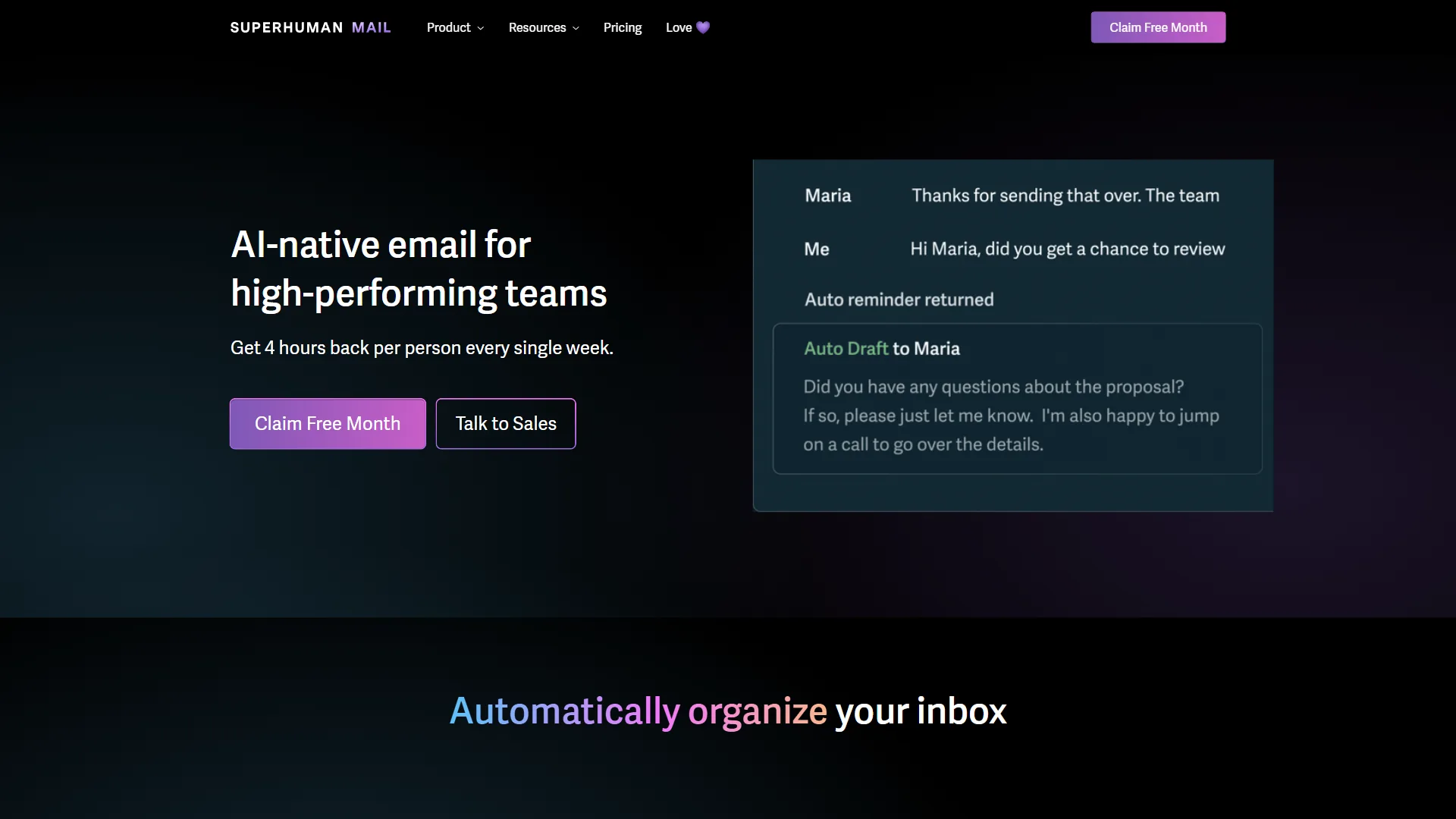Viewport: 1456px width, 819px height.
Task: Click the 'Auto reminder returned' text
Action: coord(899,300)
